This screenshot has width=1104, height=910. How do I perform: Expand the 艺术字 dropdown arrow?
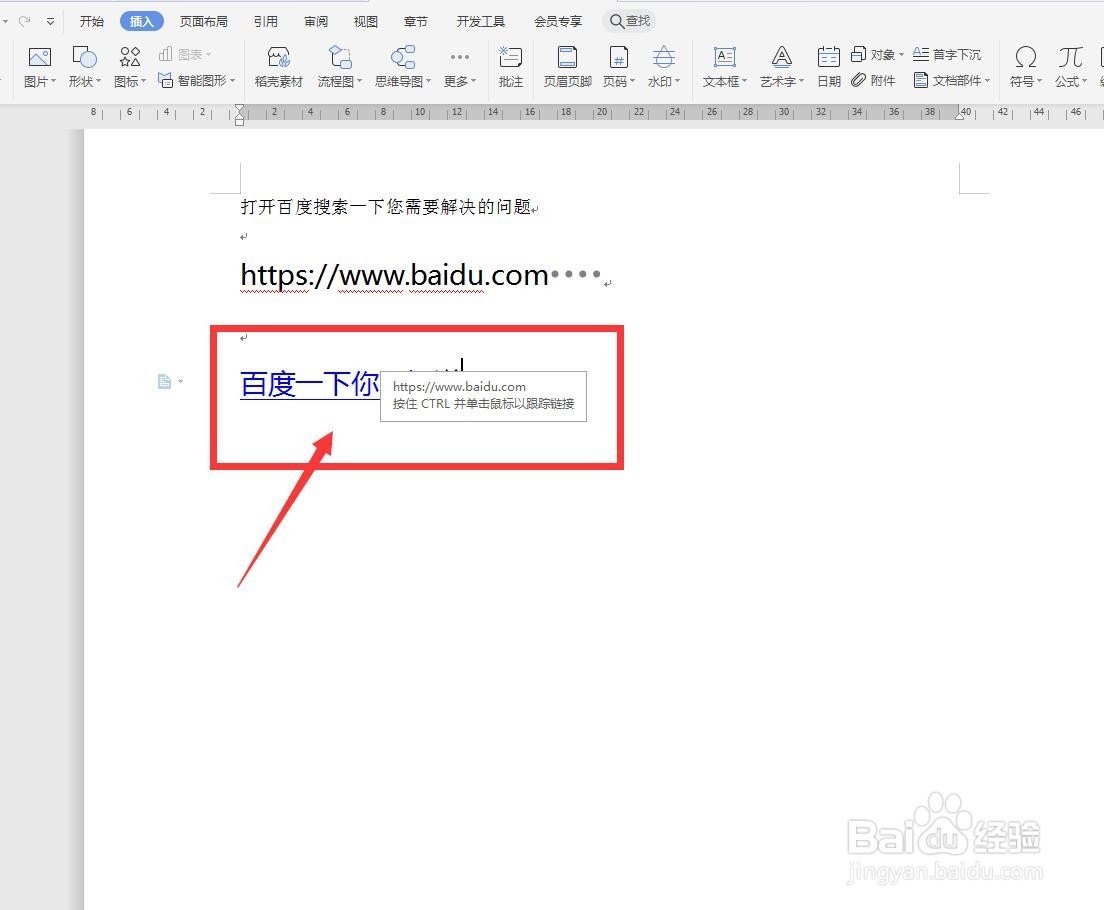801,82
